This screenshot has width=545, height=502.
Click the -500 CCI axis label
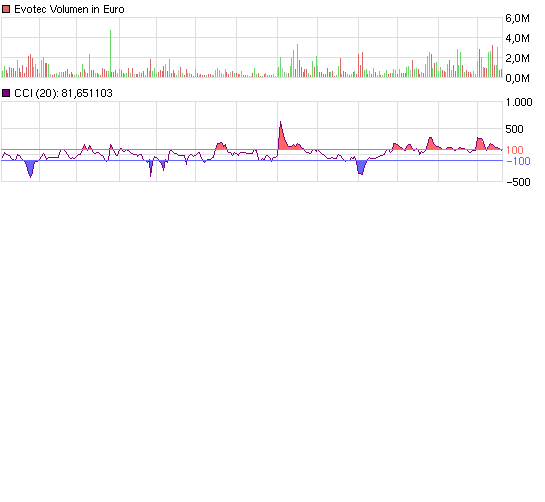[518, 182]
